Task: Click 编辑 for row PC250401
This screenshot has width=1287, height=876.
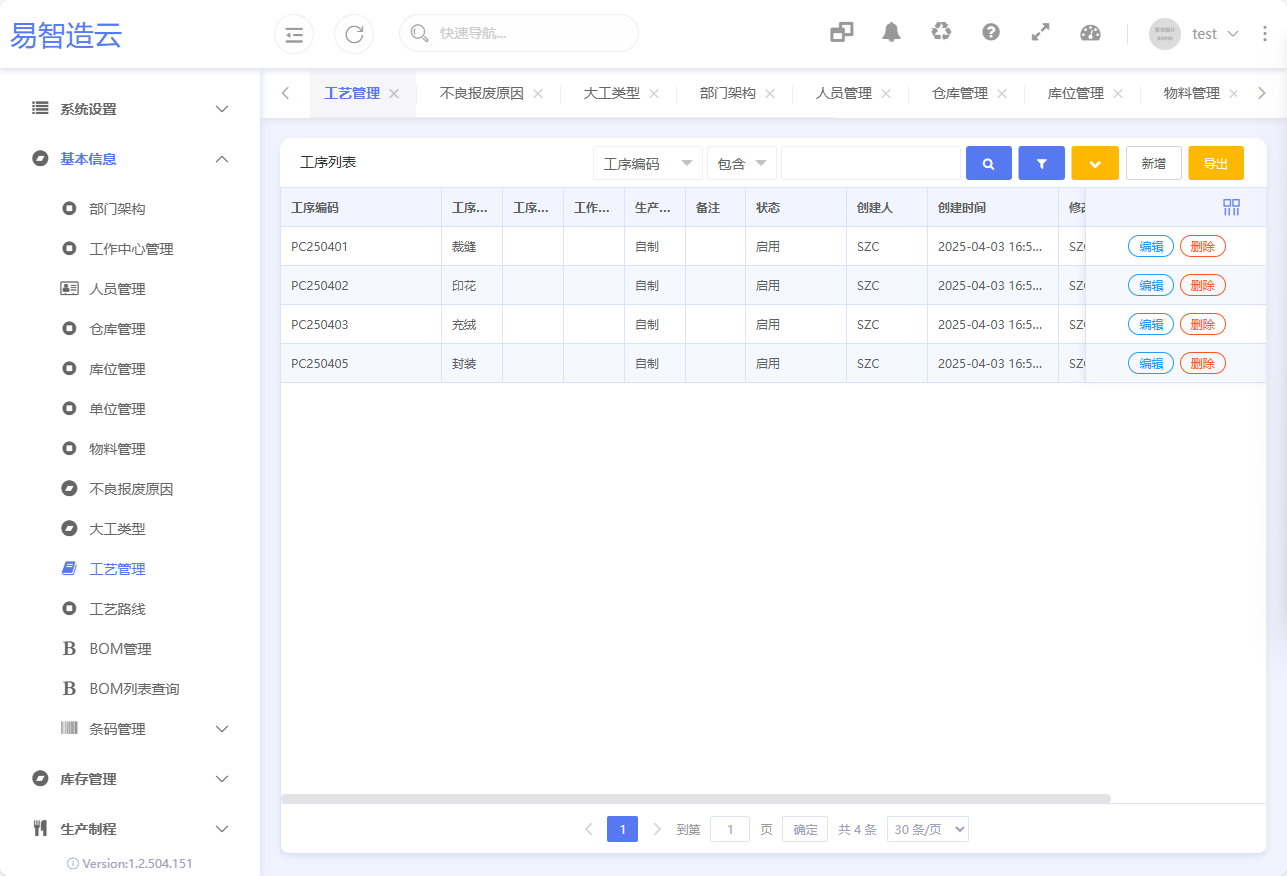Action: (1150, 246)
